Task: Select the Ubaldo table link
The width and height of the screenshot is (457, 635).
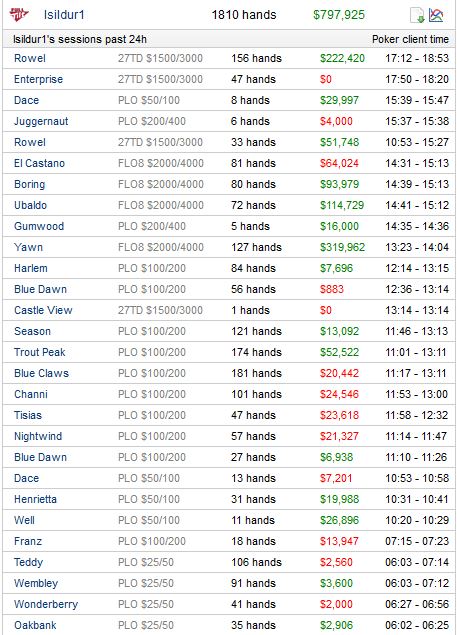Action: (30, 205)
